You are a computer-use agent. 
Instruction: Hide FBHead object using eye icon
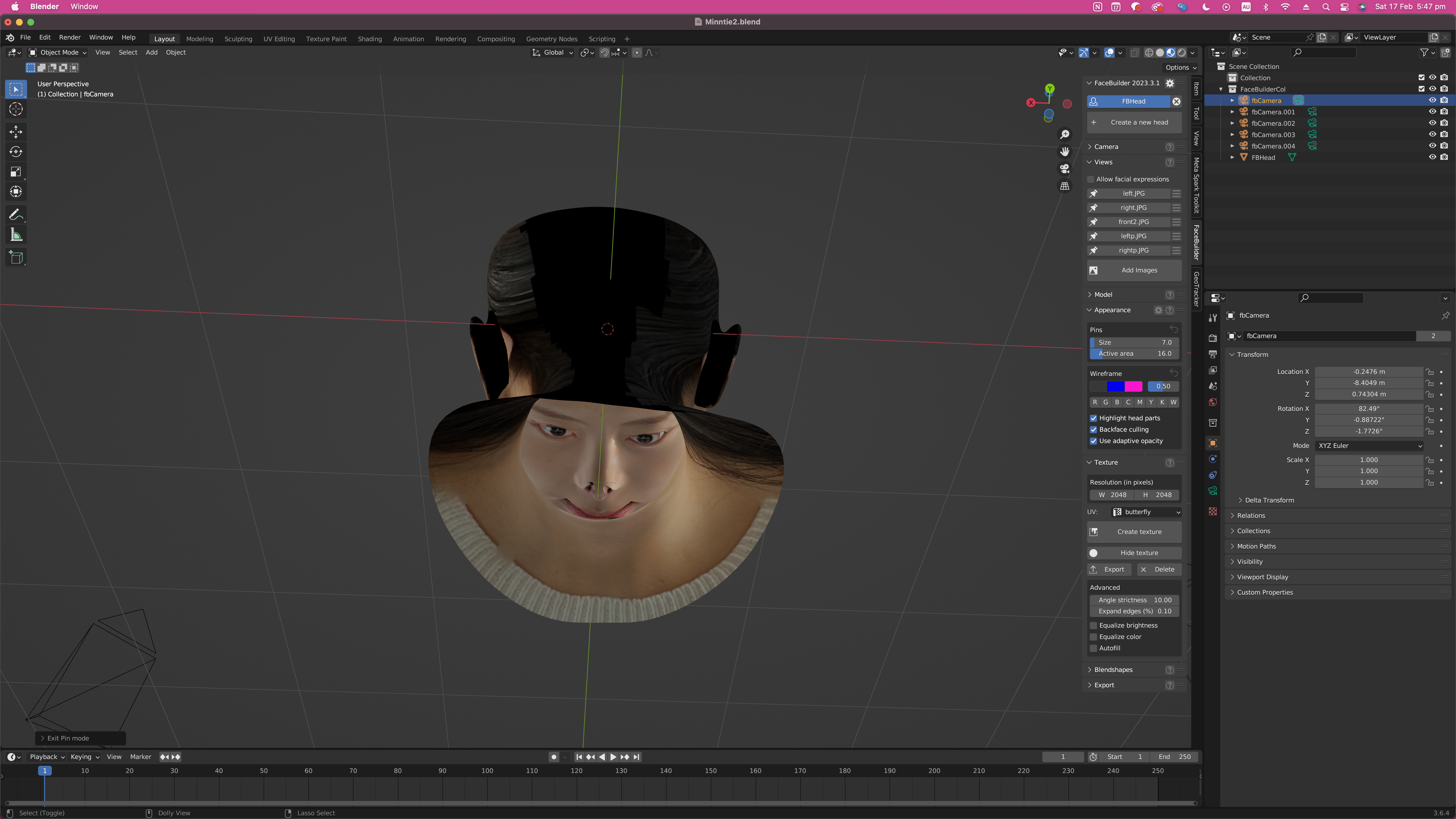click(x=1432, y=157)
